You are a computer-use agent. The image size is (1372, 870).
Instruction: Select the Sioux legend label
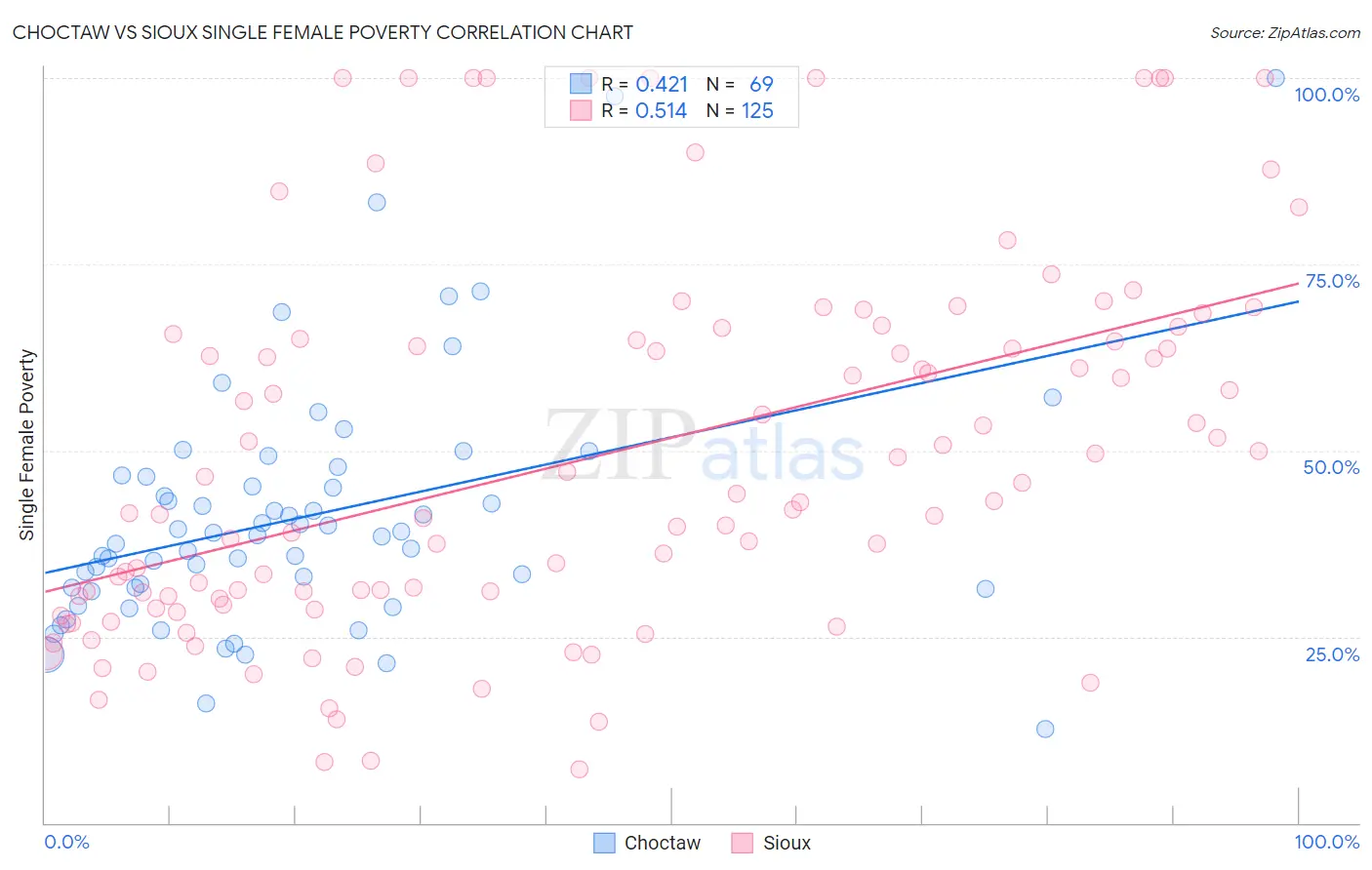(x=787, y=843)
